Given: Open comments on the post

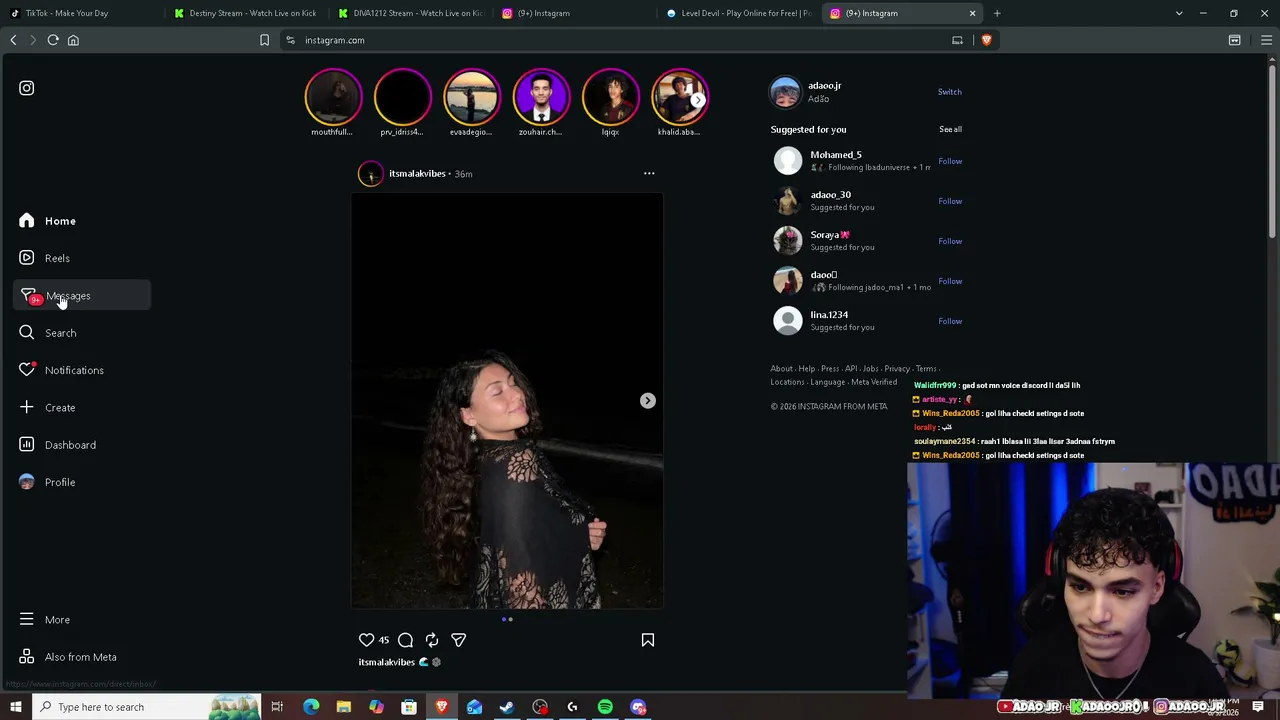Looking at the screenshot, I should [x=405, y=640].
